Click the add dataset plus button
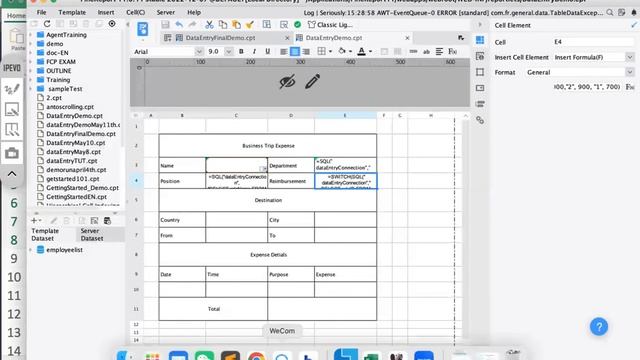The image size is (640, 360). click(x=34, y=220)
